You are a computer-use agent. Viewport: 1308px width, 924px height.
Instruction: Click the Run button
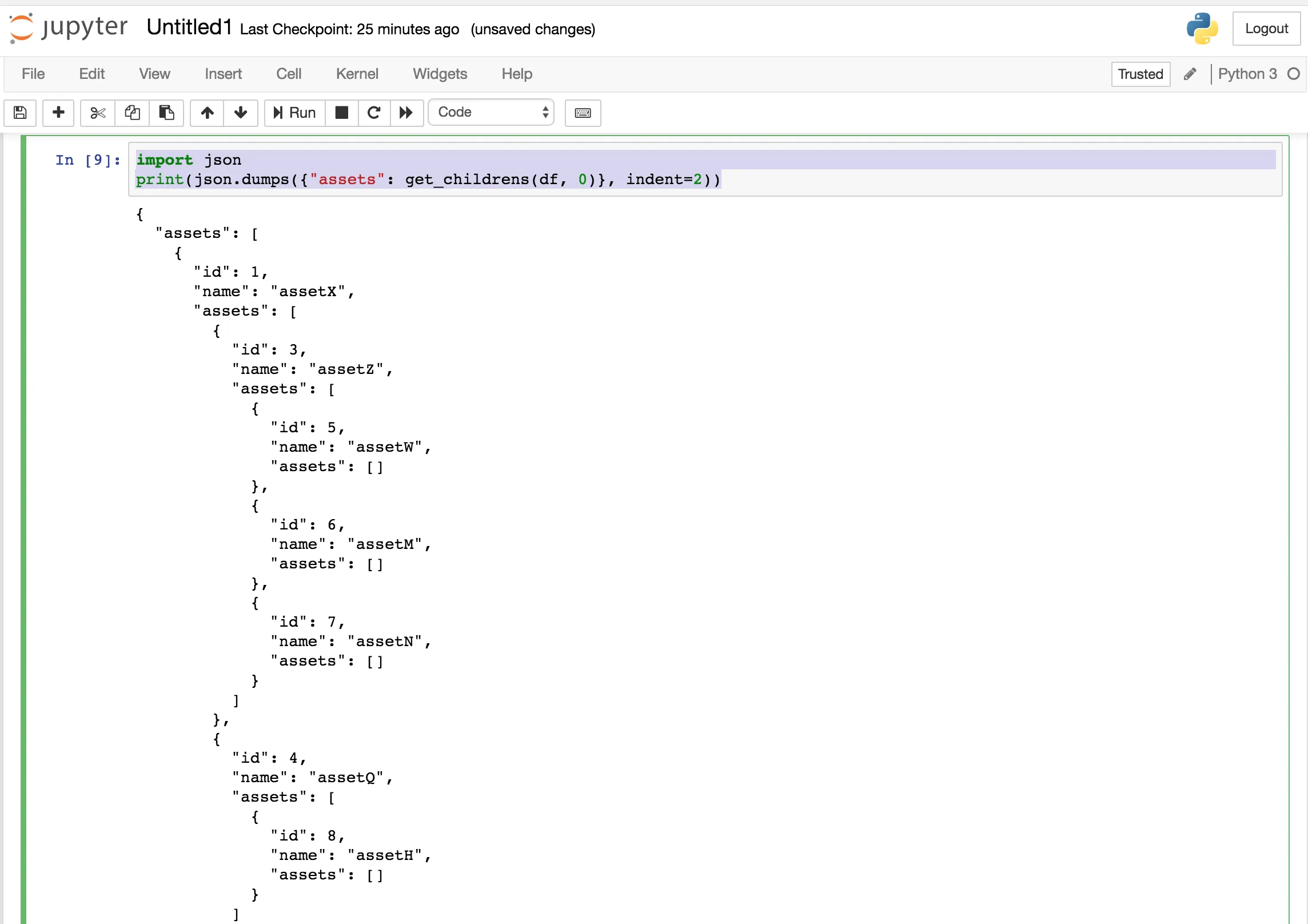pyautogui.click(x=295, y=113)
